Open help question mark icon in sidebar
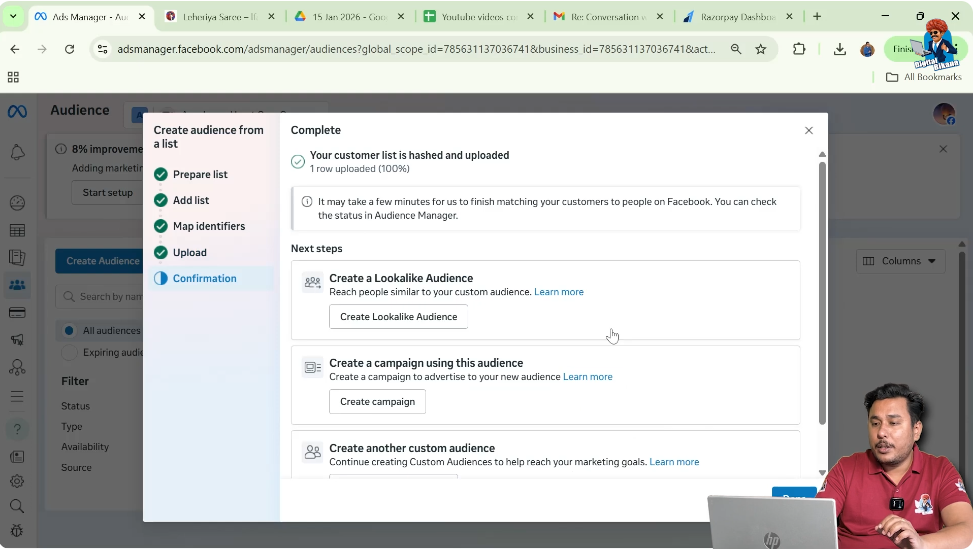The width and height of the screenshot is (975, 551). click(17, 429)
